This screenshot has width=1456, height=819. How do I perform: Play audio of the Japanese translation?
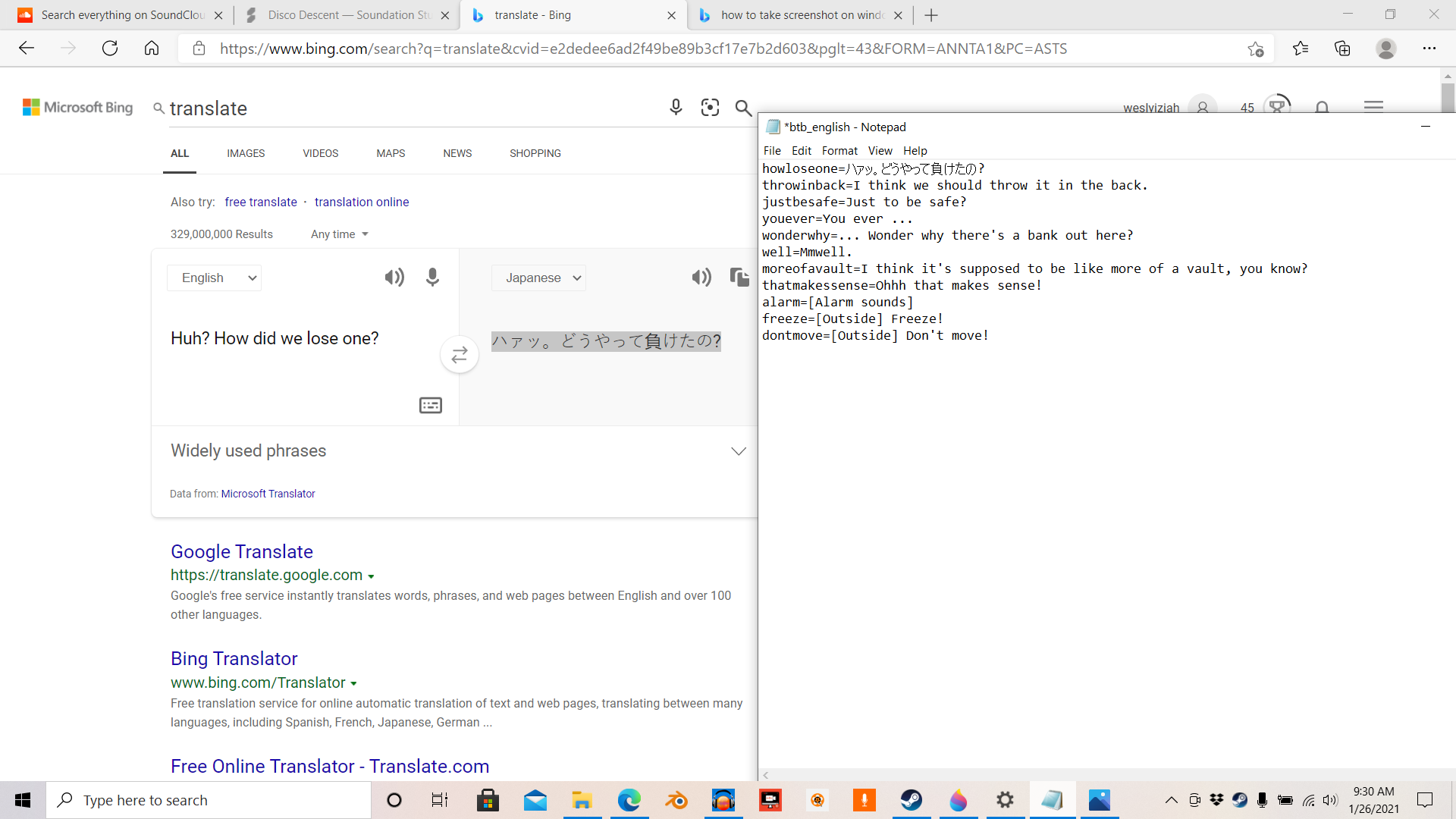point(701,278)
